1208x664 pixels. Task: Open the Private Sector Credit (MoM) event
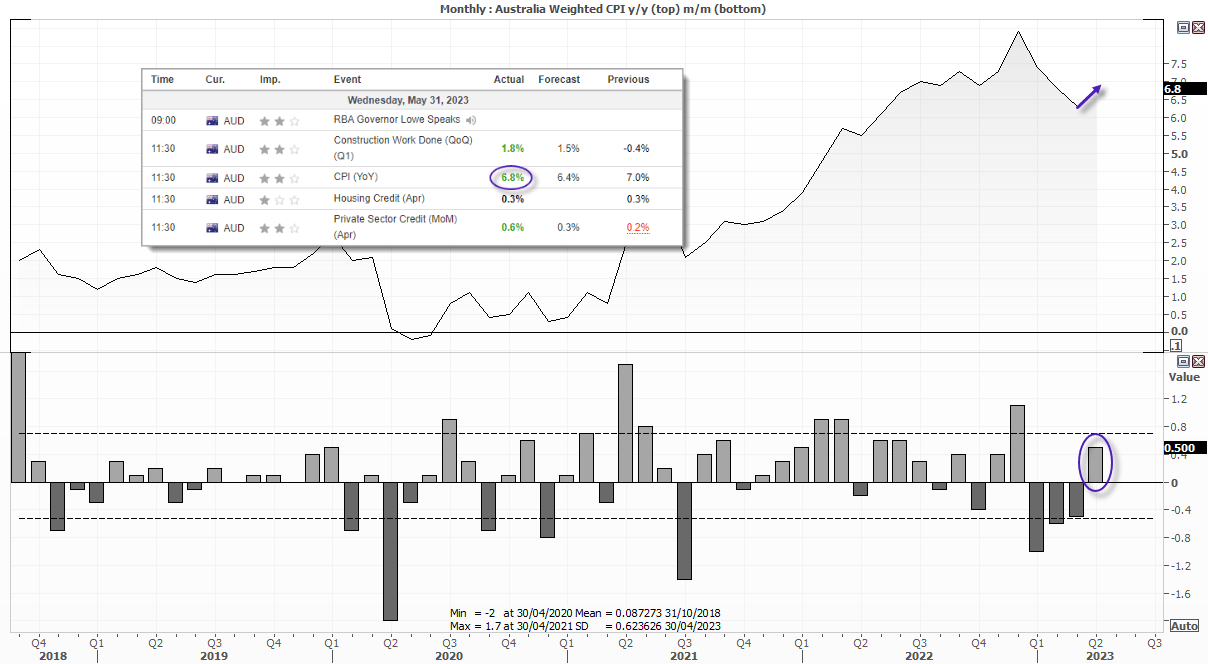point(395,226)
